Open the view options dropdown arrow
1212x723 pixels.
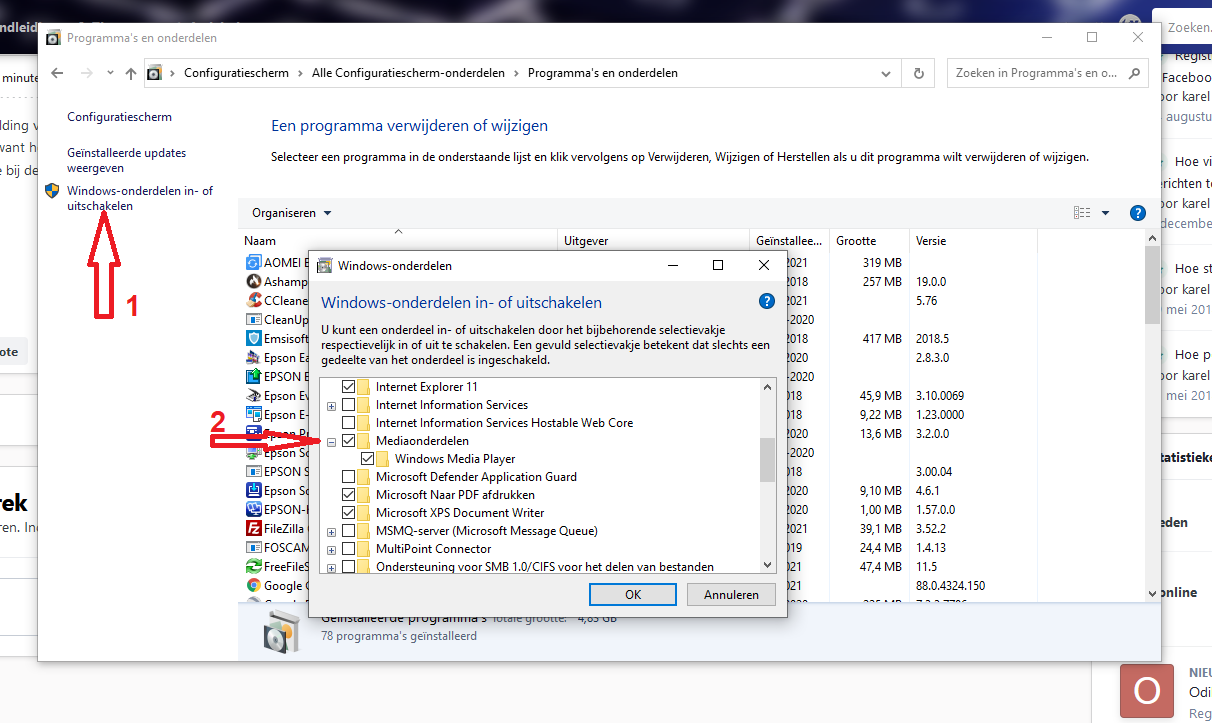[x=1105, y=213]
